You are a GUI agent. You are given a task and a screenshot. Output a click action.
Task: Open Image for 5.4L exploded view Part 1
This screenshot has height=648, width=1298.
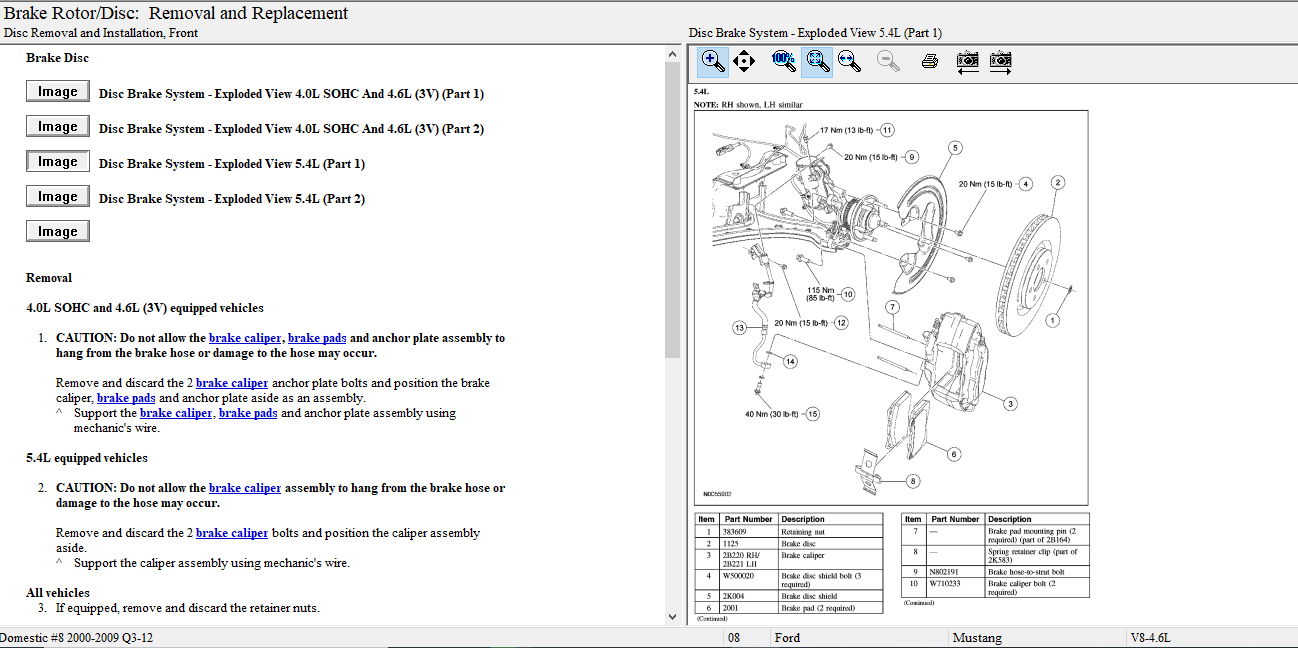(58, 162)
